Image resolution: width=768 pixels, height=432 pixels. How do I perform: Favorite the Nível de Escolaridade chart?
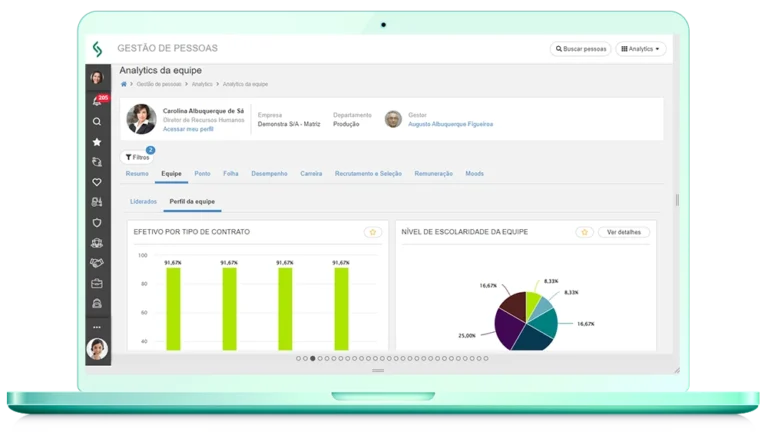tap(584, 232)
